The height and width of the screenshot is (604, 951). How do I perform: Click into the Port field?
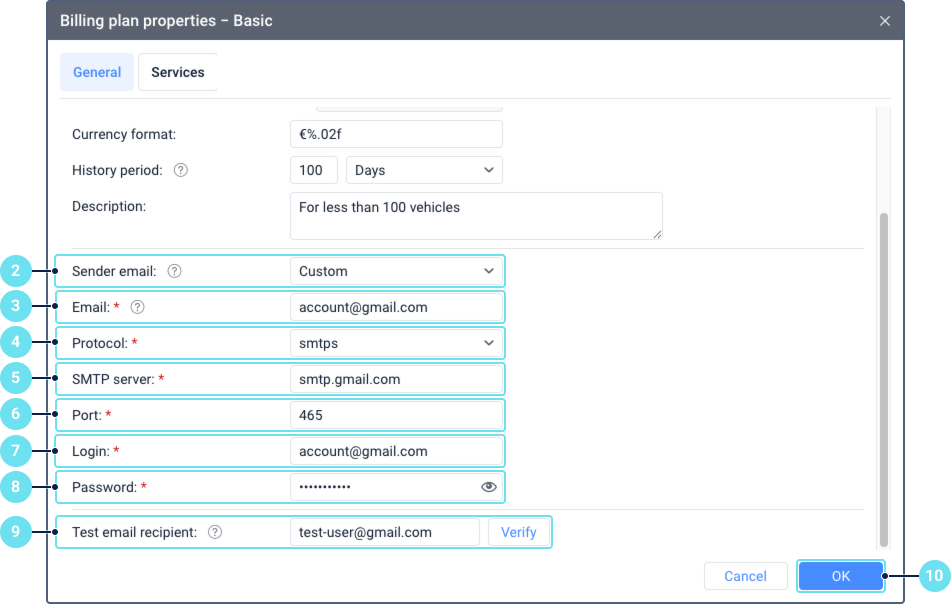click(396, 415)
